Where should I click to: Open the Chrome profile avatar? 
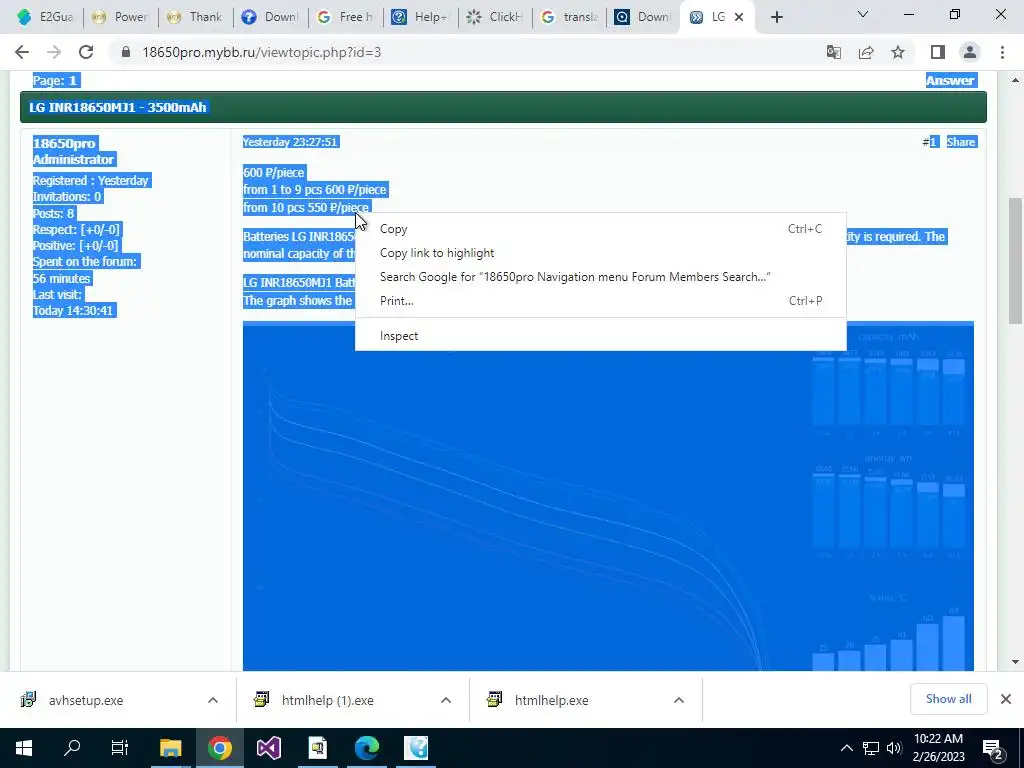click(970, 52)
